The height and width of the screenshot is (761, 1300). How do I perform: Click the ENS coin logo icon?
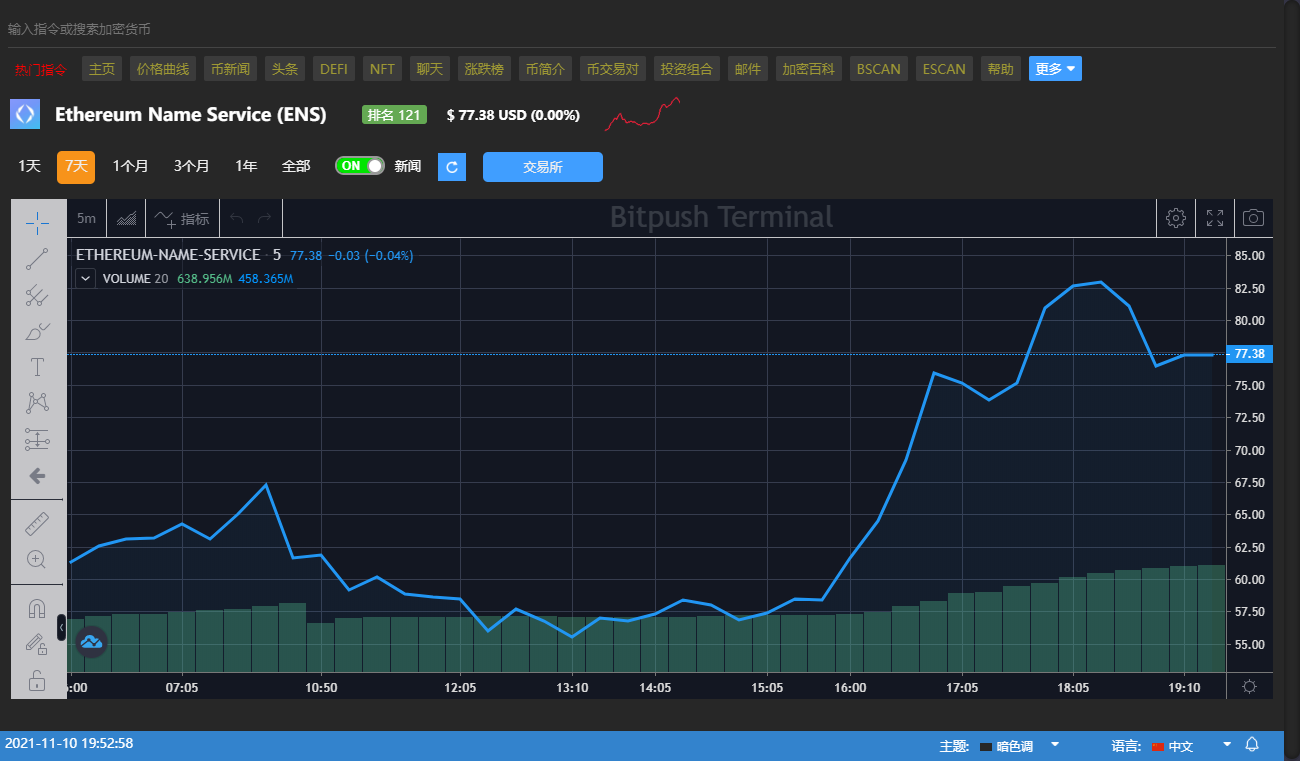coord(25,114)
